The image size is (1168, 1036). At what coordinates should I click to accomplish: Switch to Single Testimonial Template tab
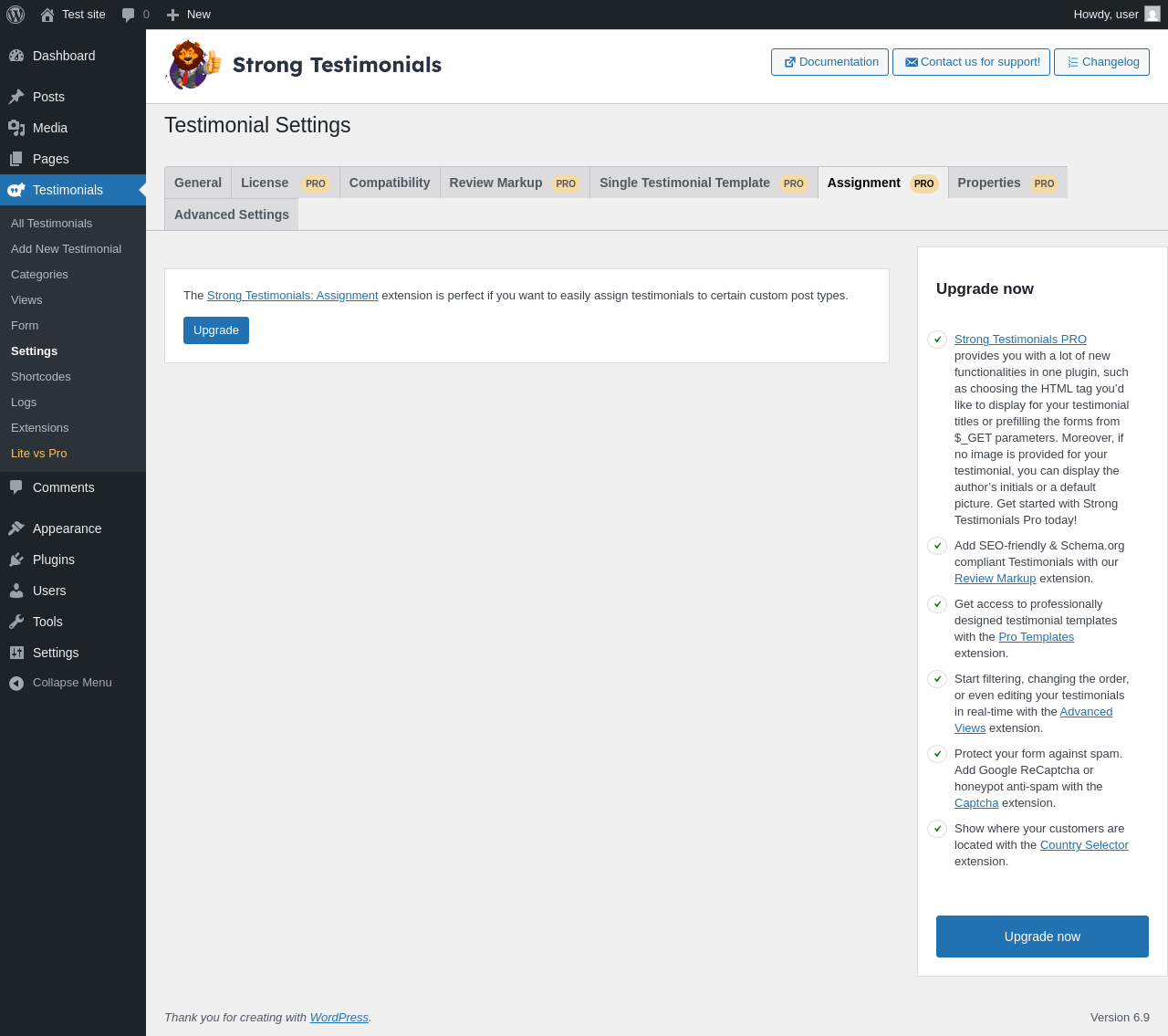(x=704, y=183)
